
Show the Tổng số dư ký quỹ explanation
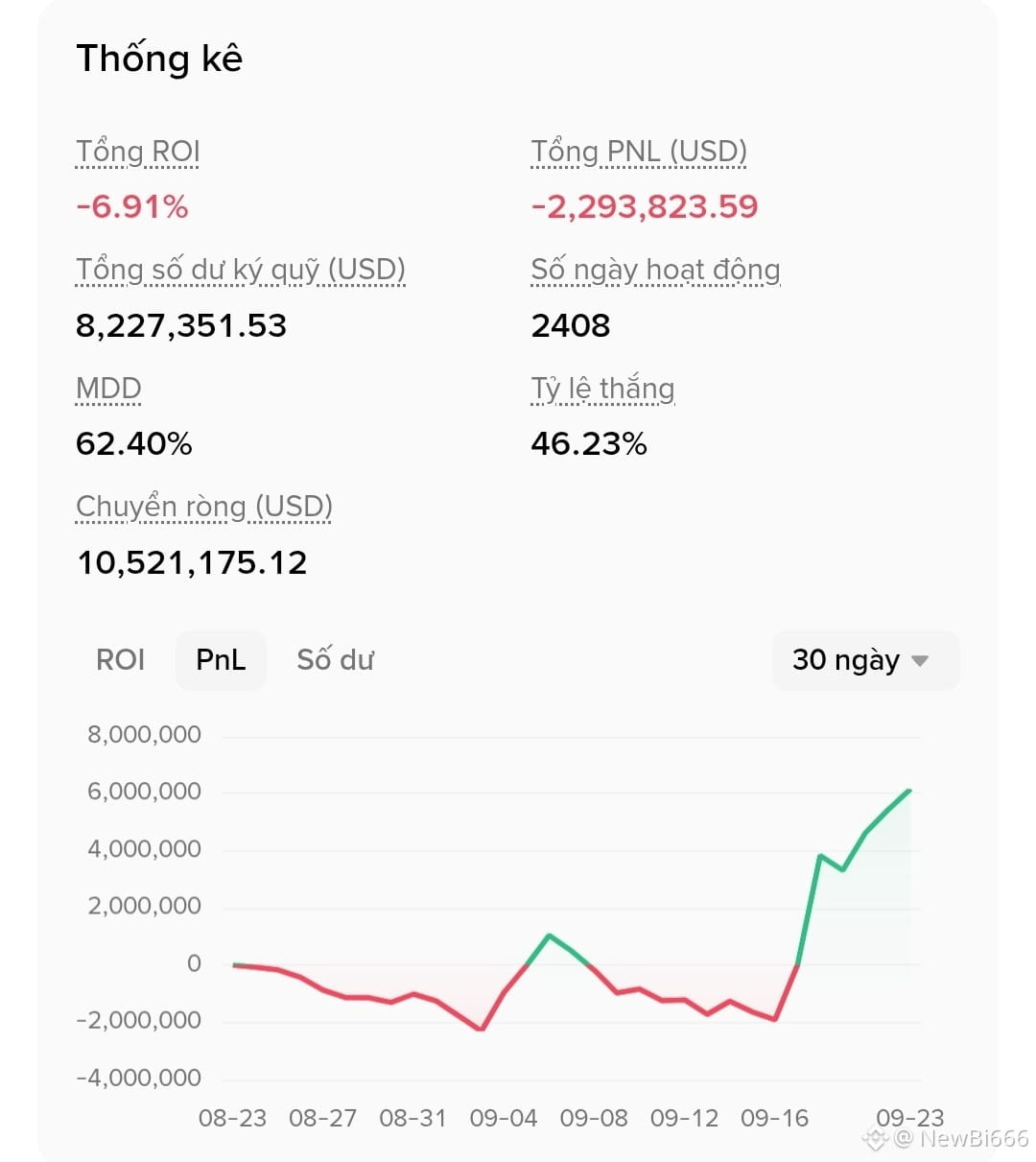(x=241, y=271)
